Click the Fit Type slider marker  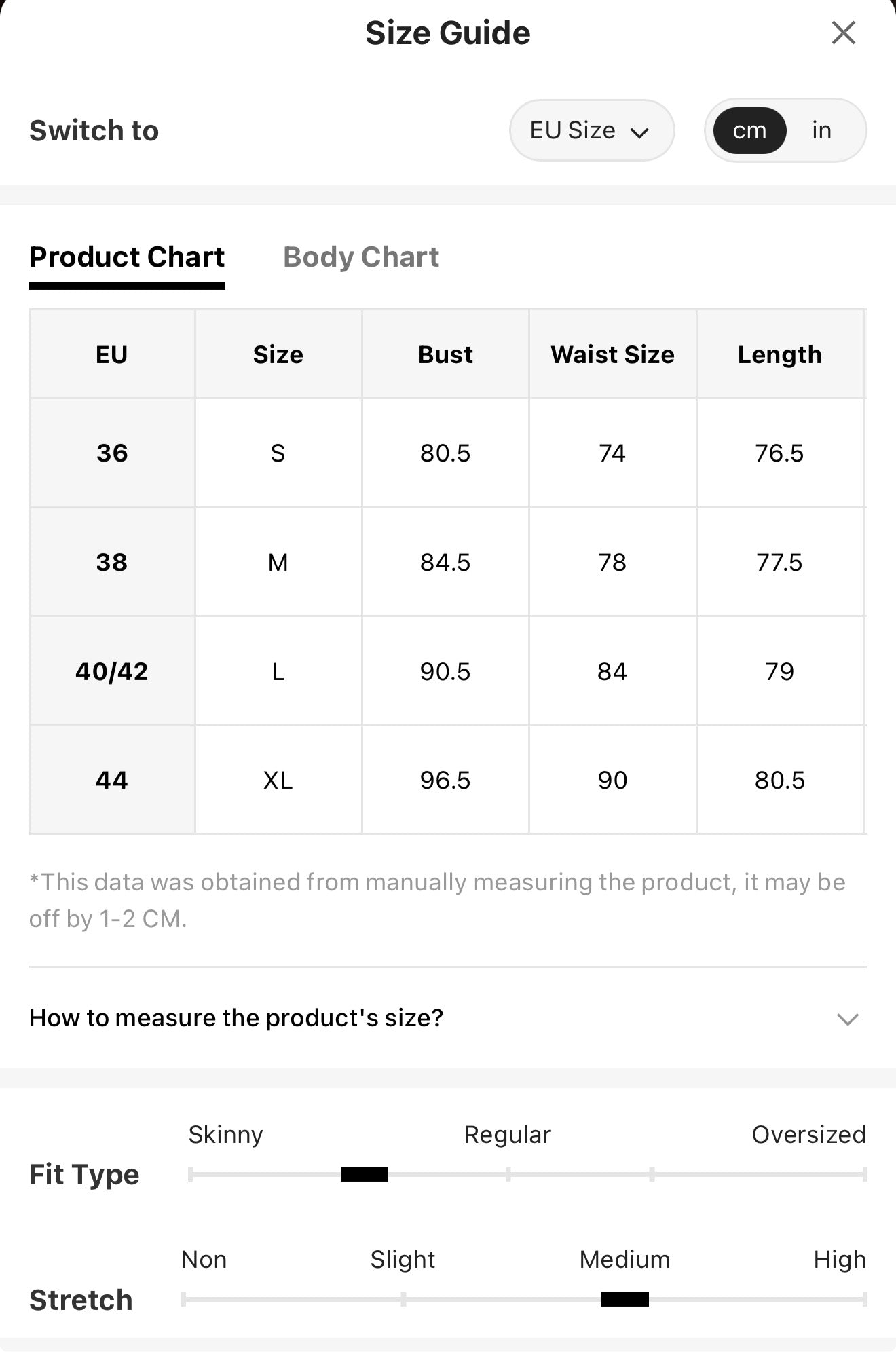tap(365, 1175)
